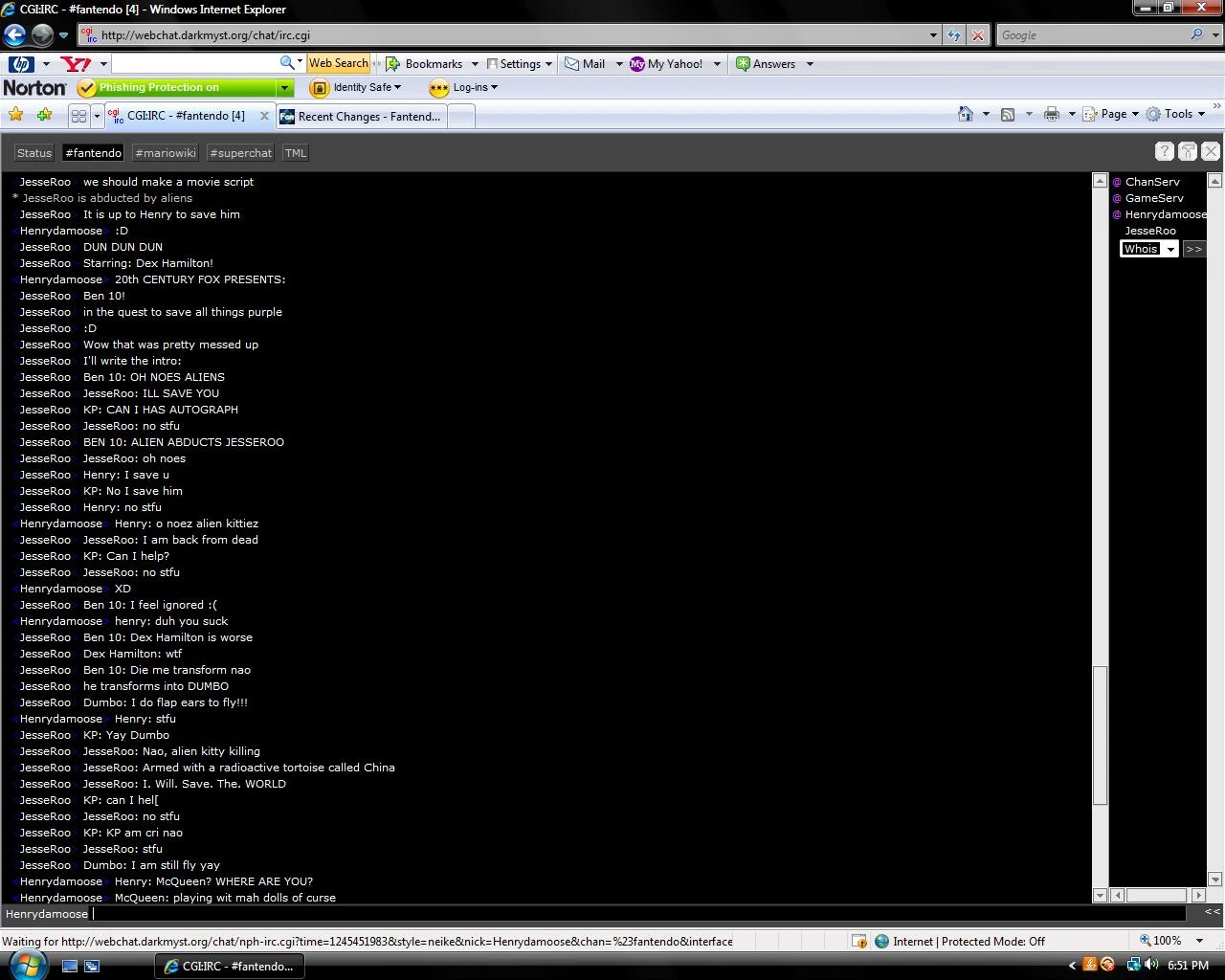
Task: Click the 100% zoom level control
Action: [x=1167, y=941]
